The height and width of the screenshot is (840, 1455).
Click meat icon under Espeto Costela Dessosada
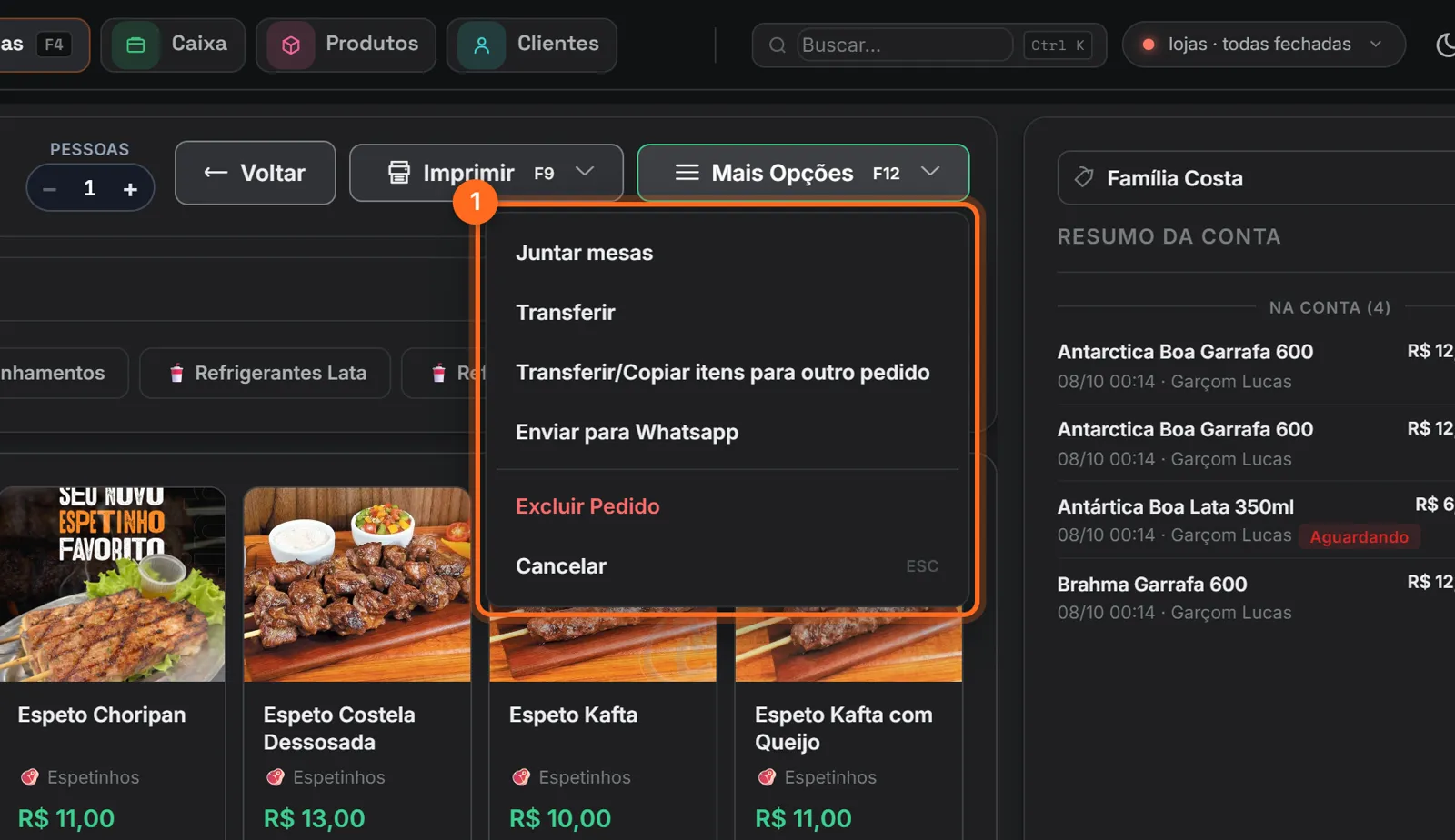pos(276,777)
